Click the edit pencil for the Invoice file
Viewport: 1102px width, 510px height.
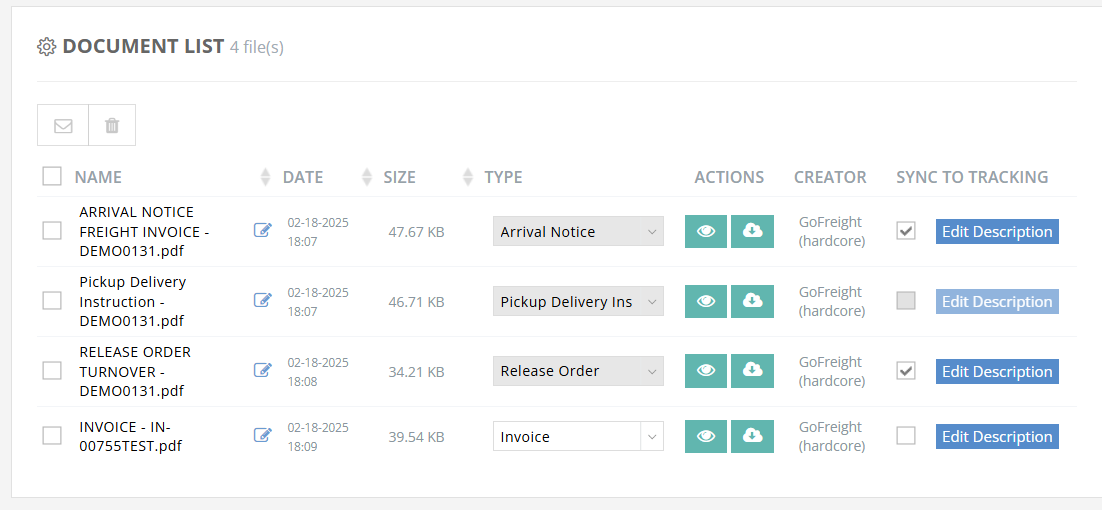(x=263, y=435)
